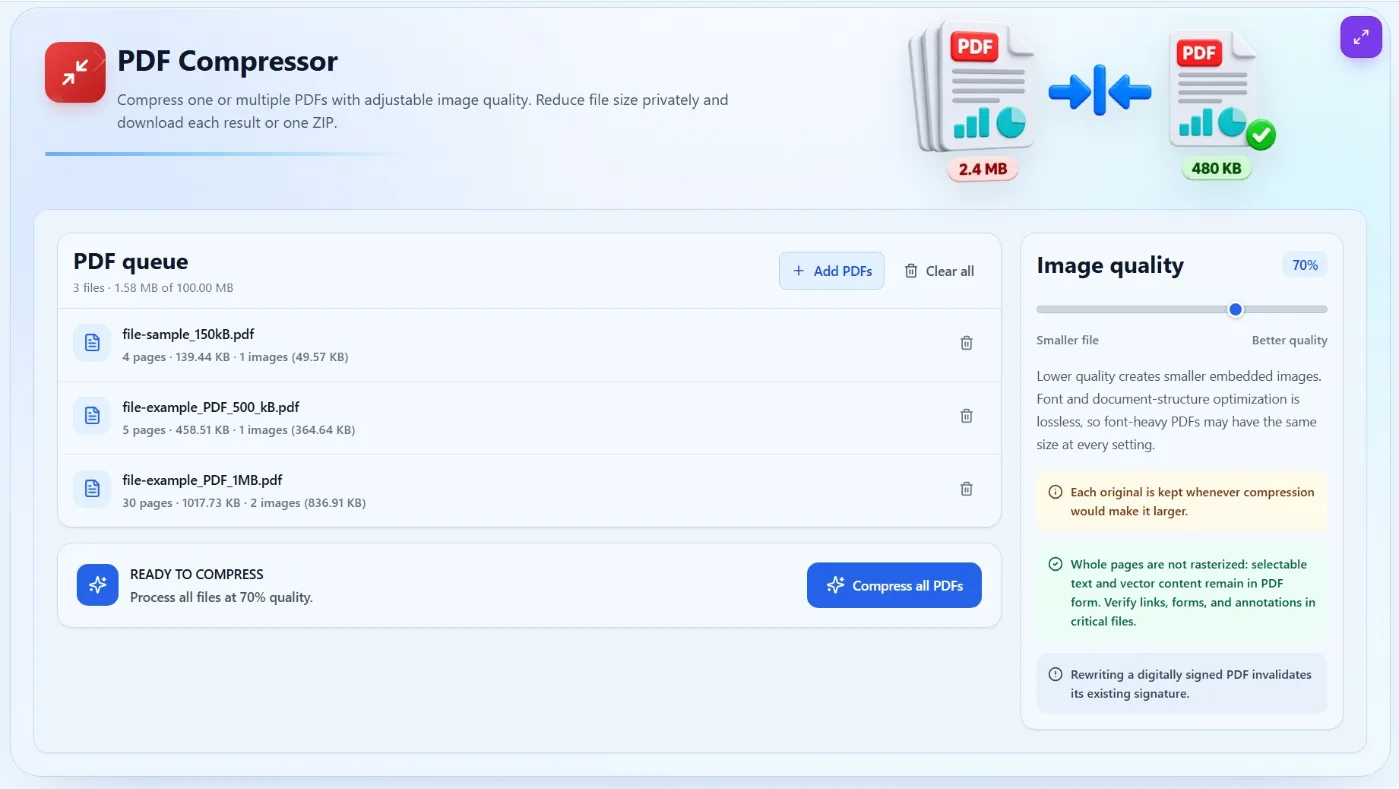Select the file-example_PDF_500_kB.pdf file name
Image resolution: width=1399 pixels, height=789 pixels.
coord(211,407)
